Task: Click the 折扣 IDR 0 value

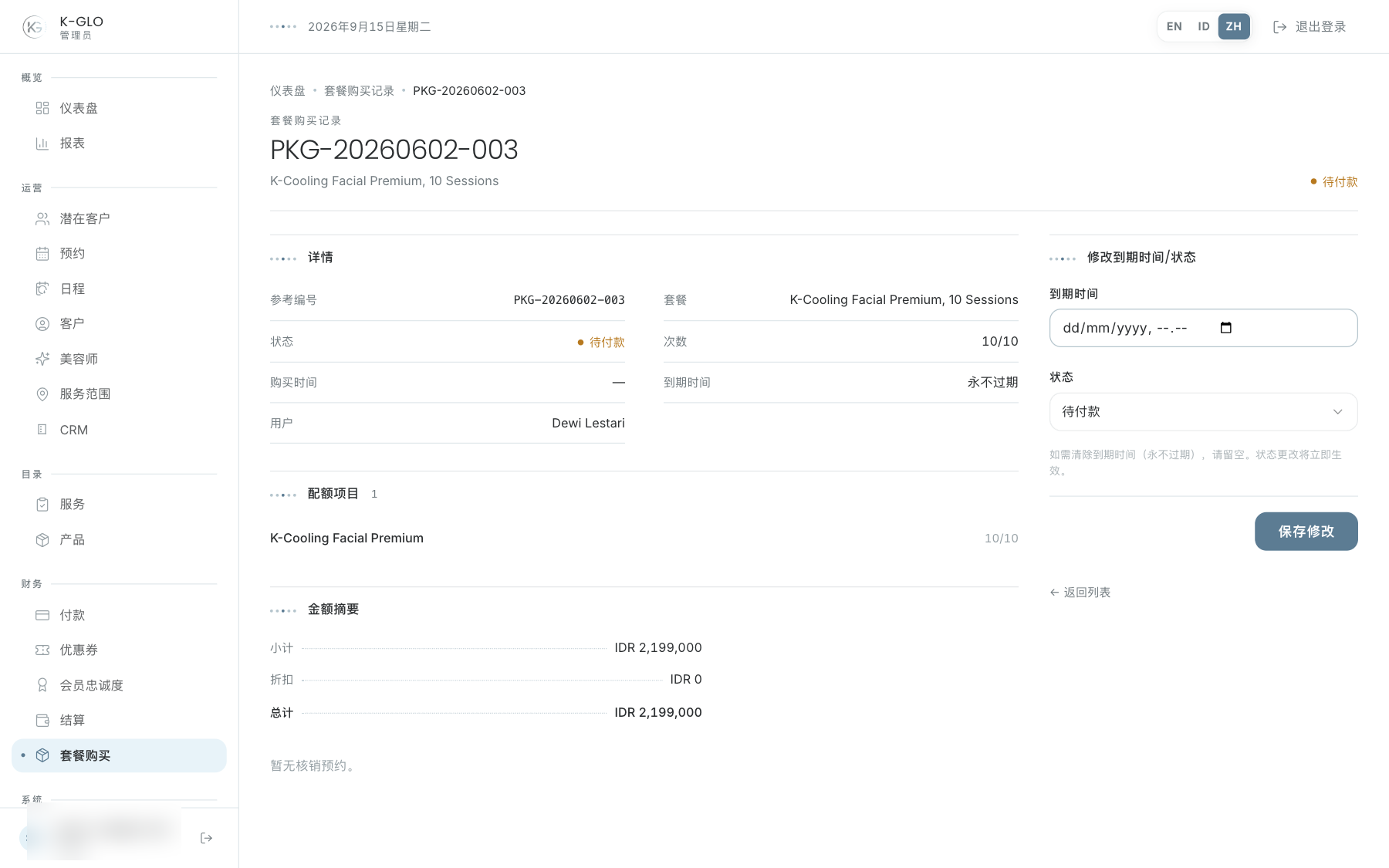Action: (686, 680)
